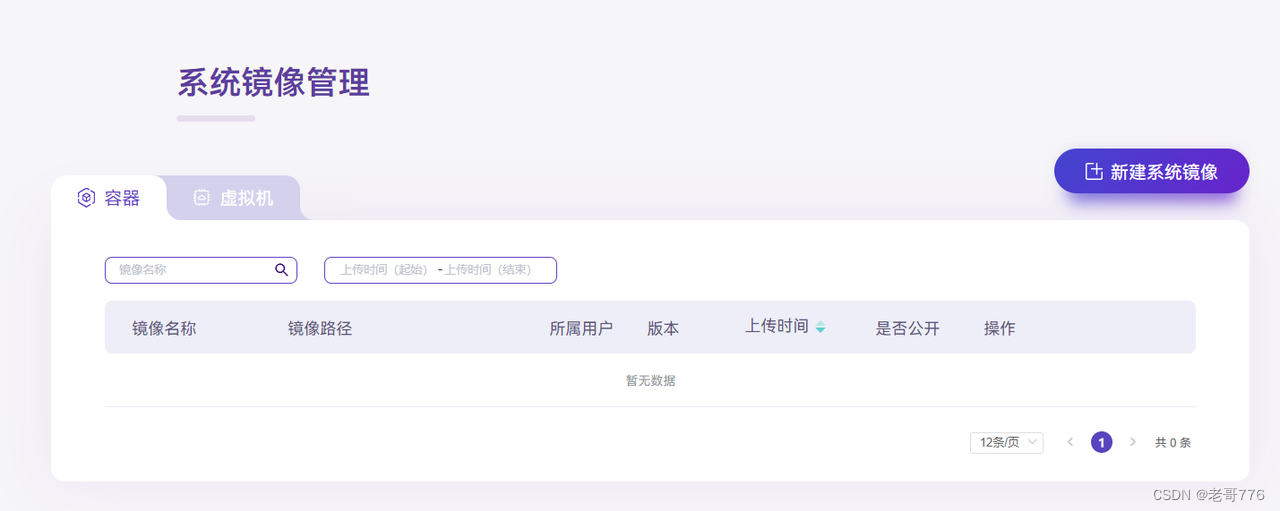Click the 虚拟机 tab icon

202,198
